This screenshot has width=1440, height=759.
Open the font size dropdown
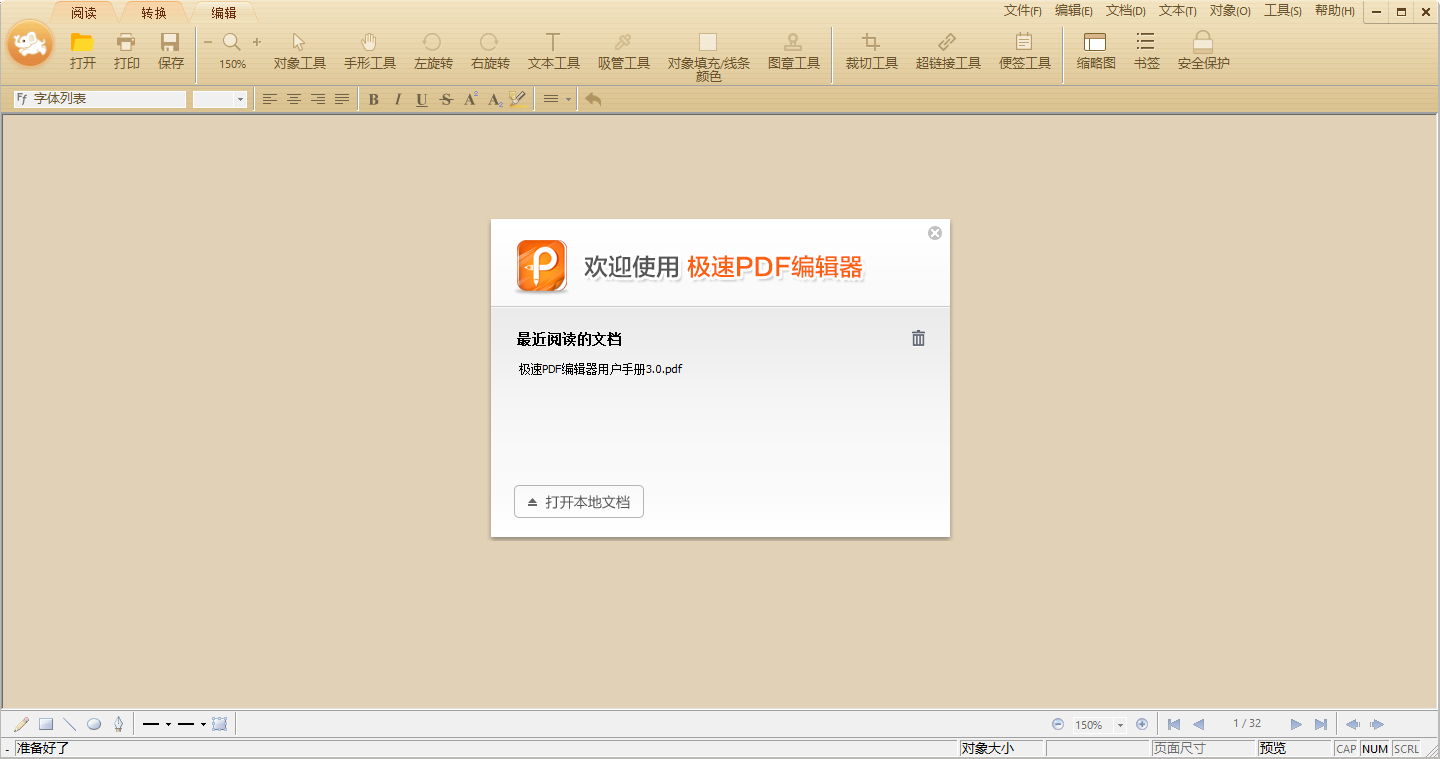pyautogui.click(x=239, y=99)
